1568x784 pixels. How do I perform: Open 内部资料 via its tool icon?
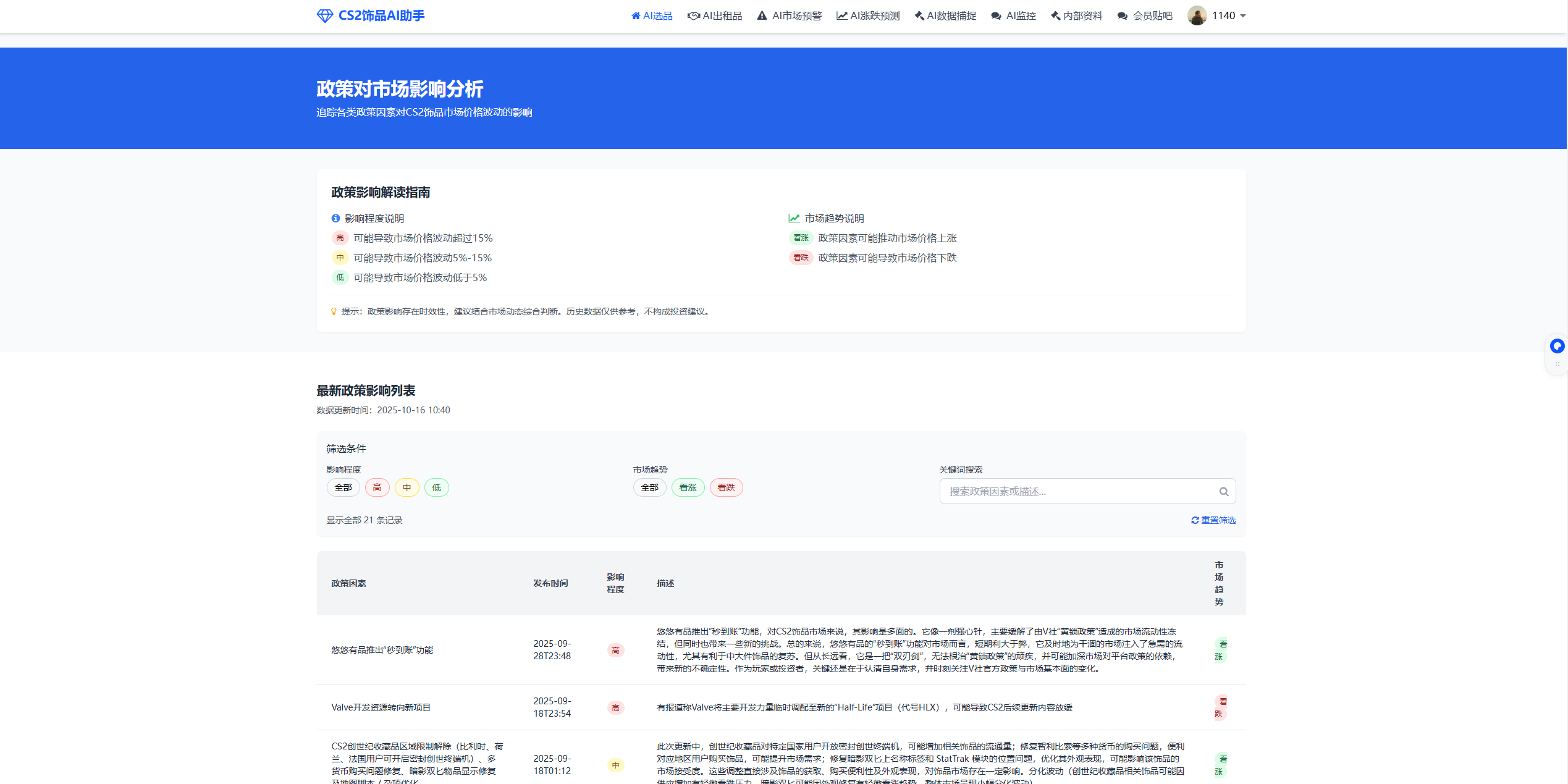tap(1054, 15)
